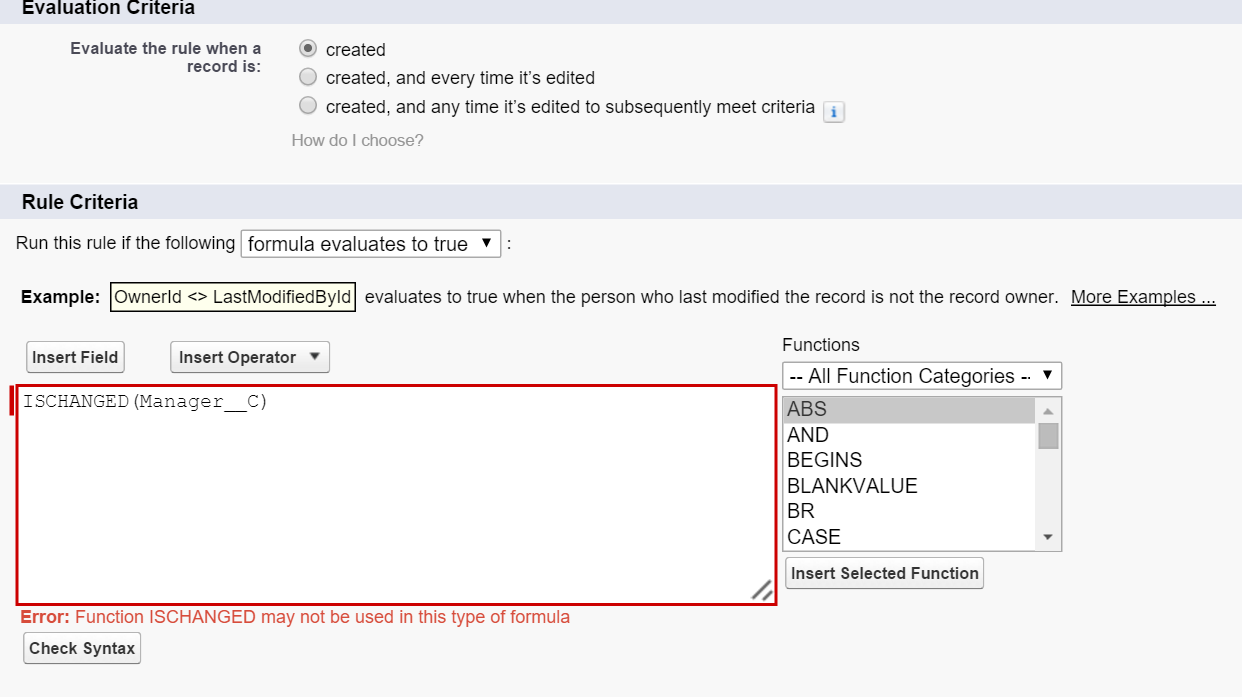Click Insert Selected Function button
Screen dimensions: 1242x697
click(884, 573)
